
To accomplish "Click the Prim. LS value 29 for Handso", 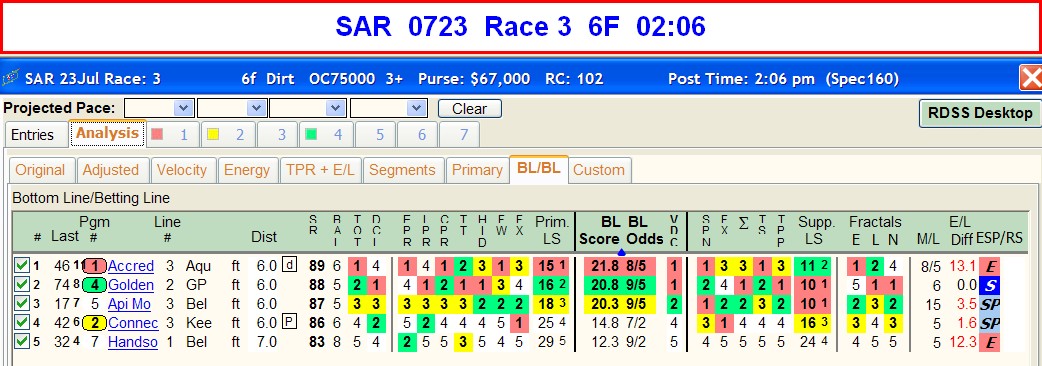I will tap(547, 343).
